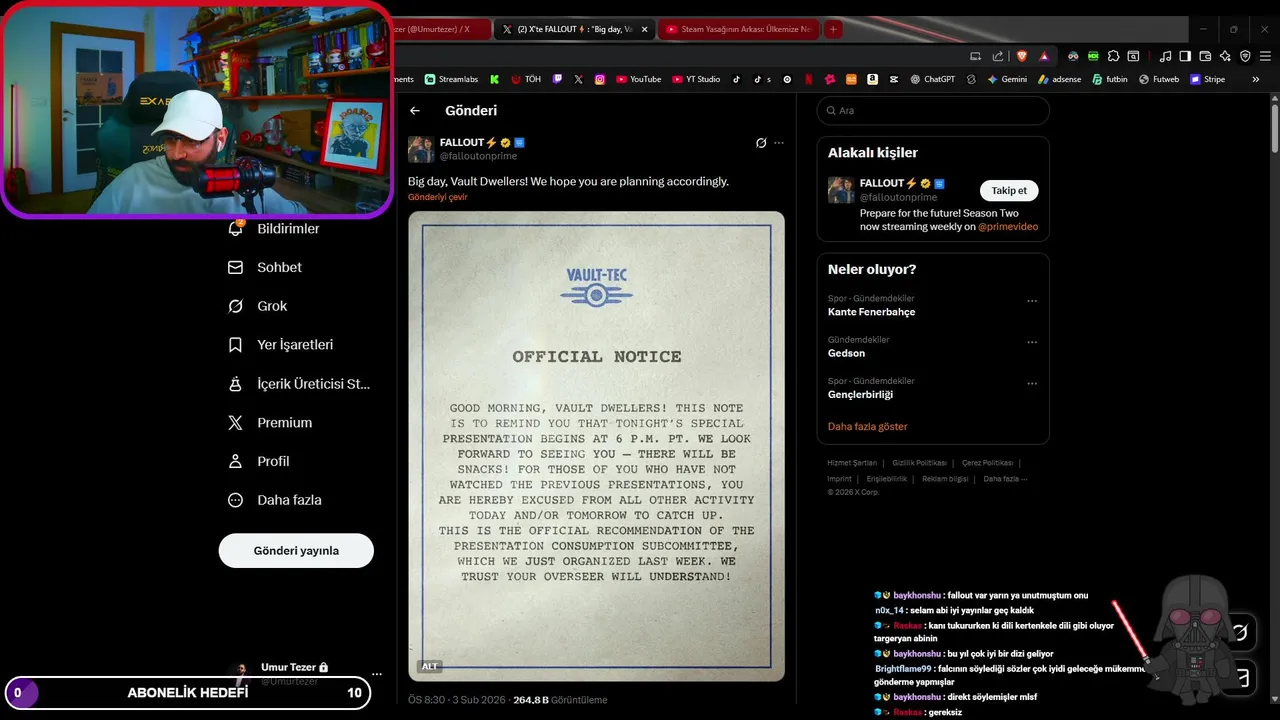1280x720 pixels.
Task: Expand the Daha fazla sidebar menu
Action: [x=274, y=500]
